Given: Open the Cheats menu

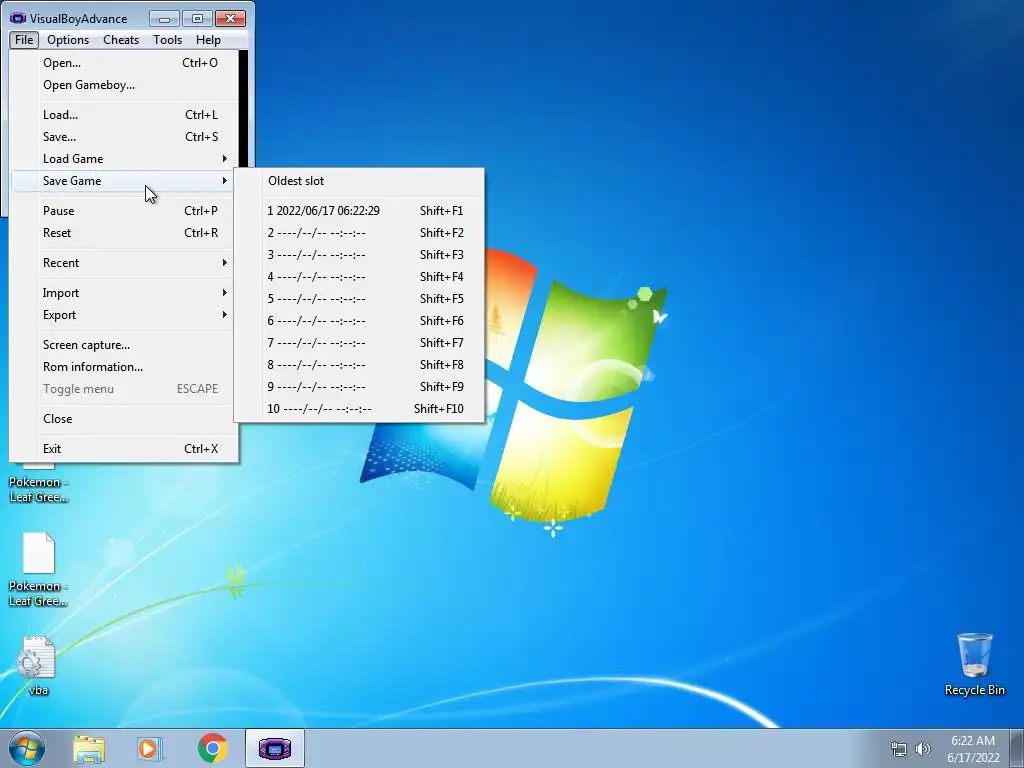Looking at the screenshot, I should tap(121, 40).
